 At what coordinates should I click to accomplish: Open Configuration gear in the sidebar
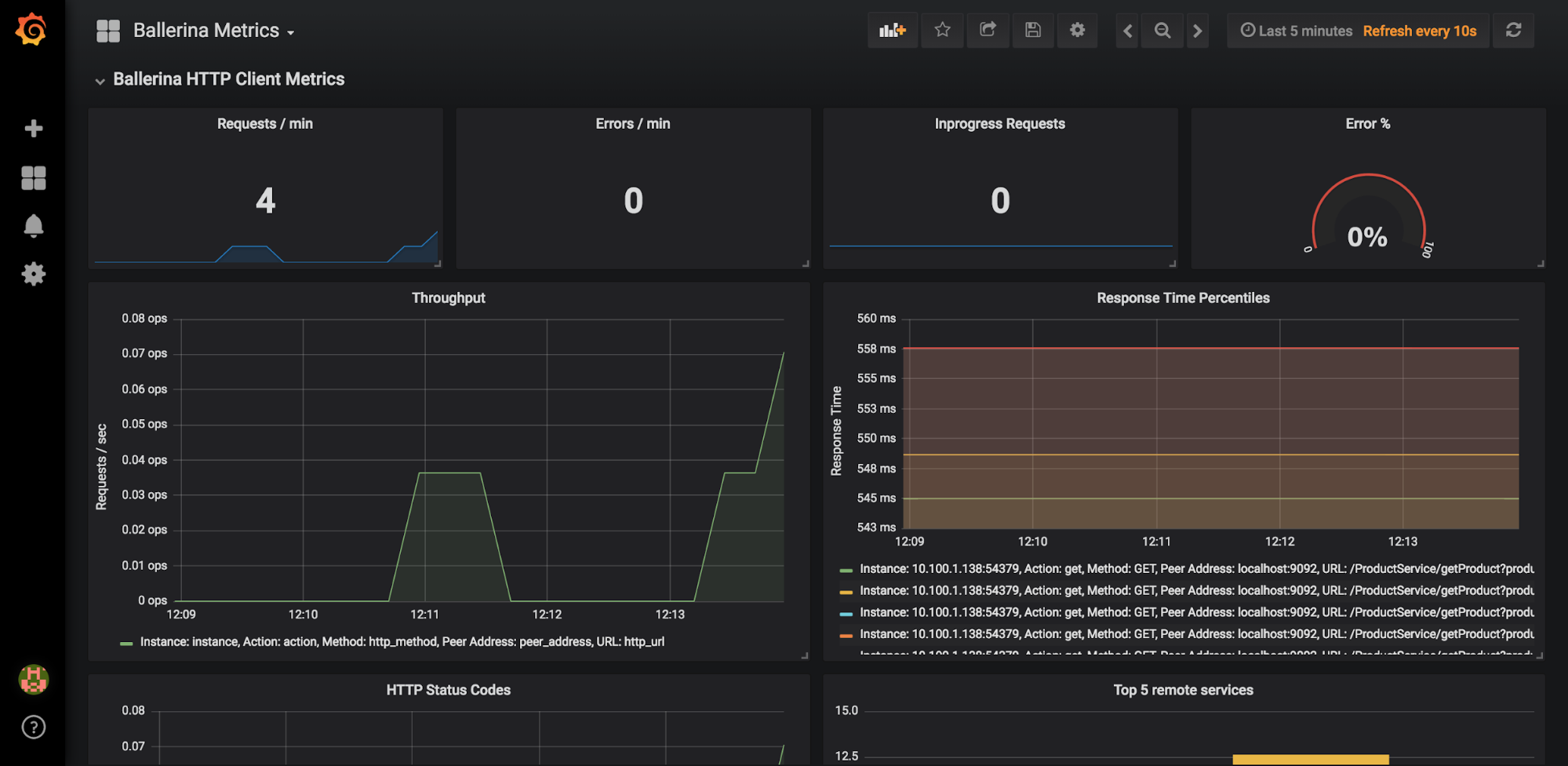coord(33,274)
